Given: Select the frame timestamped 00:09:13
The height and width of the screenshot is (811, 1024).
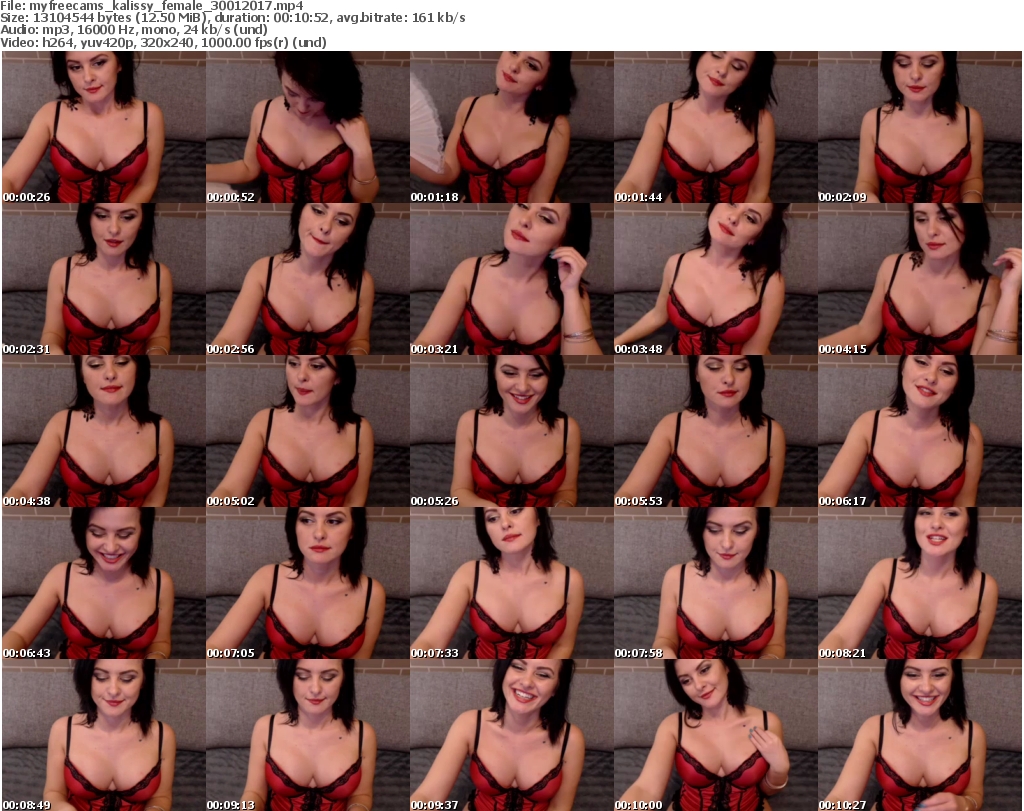Looking at the screenshot, I should pyautogui.click(x=308, y=735).
